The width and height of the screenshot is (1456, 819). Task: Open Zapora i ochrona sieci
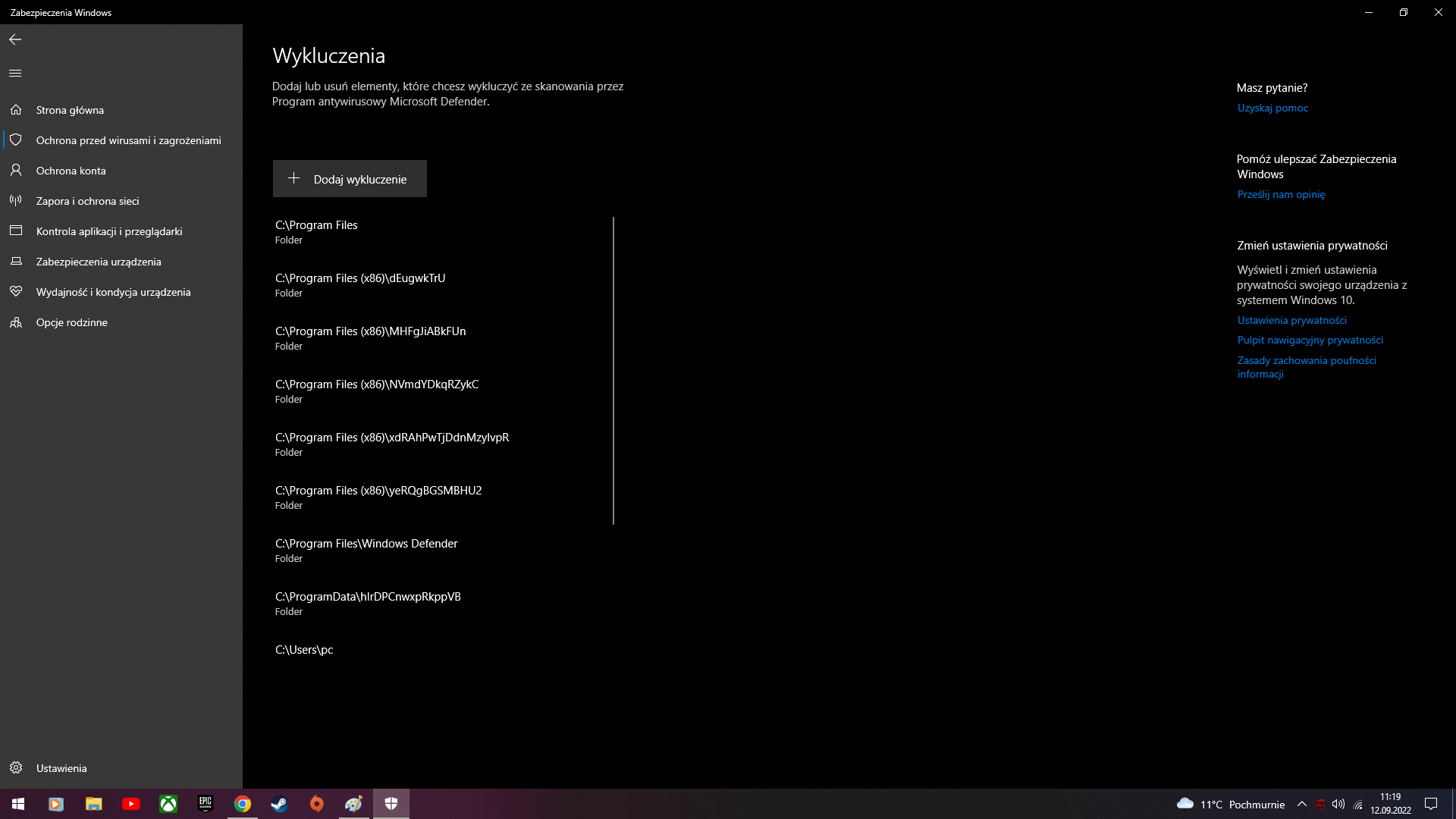click(x=121, y=201)
